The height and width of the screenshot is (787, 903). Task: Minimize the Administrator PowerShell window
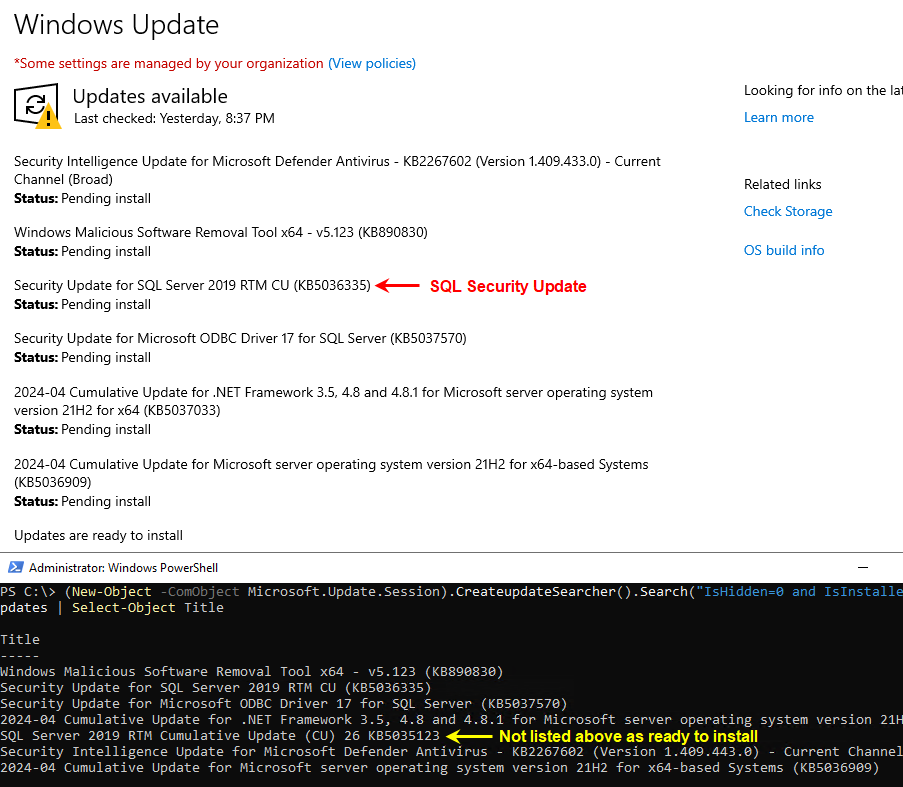pyautogui.click(x=863, y=568)
